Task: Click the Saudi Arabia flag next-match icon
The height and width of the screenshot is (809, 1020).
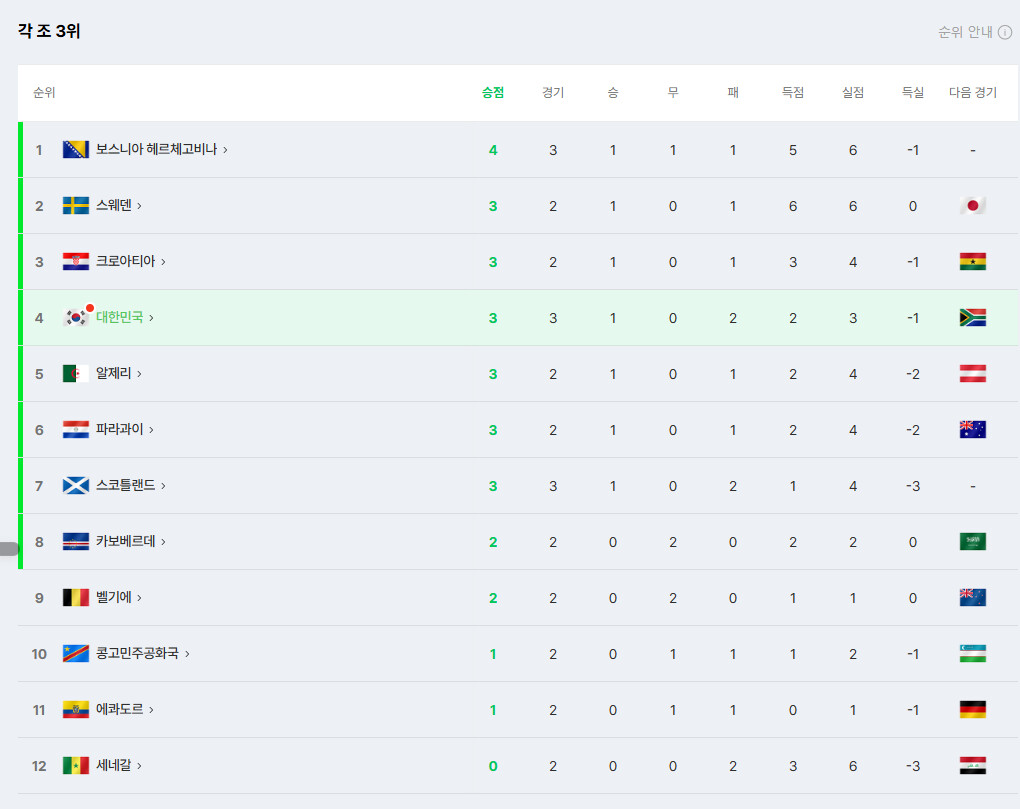Action: (973, 541)
